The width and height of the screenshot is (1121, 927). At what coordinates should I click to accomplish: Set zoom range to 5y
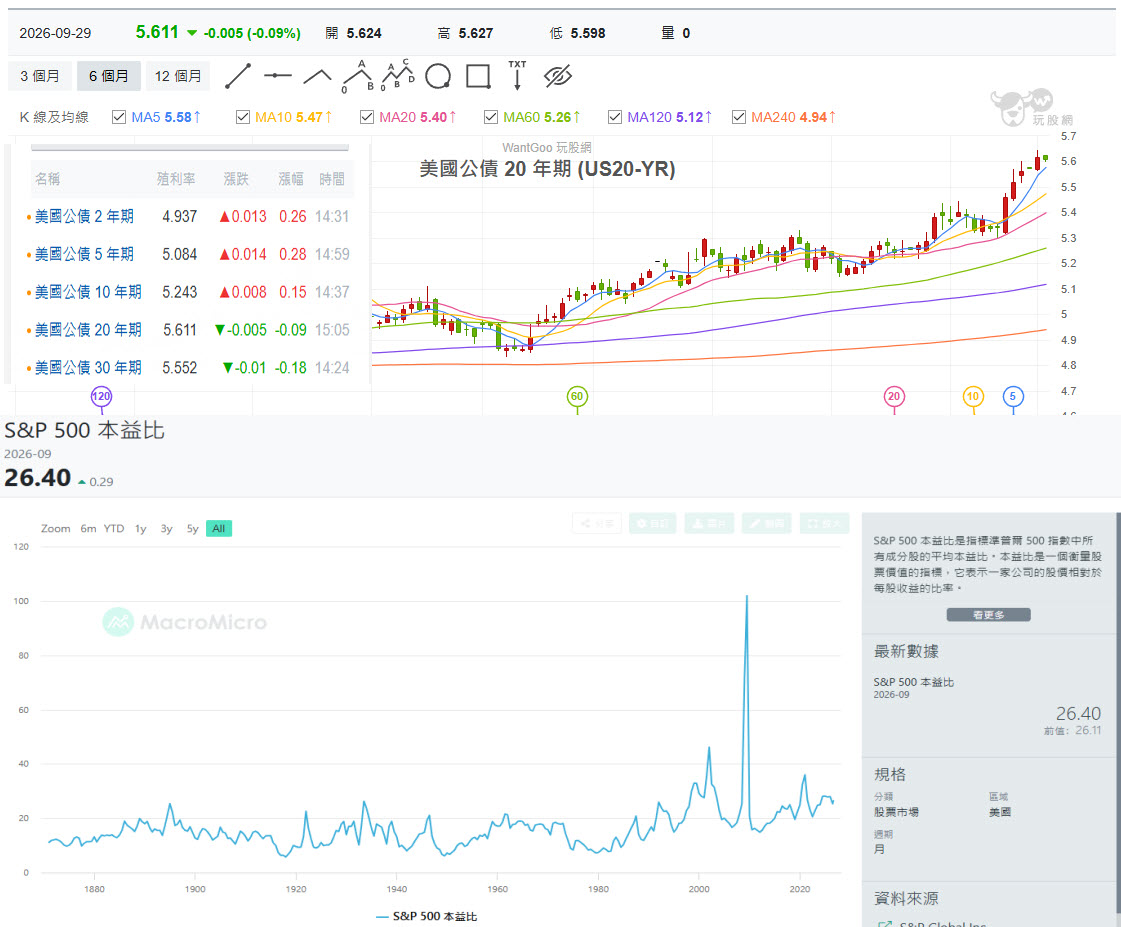click(192, 528)
